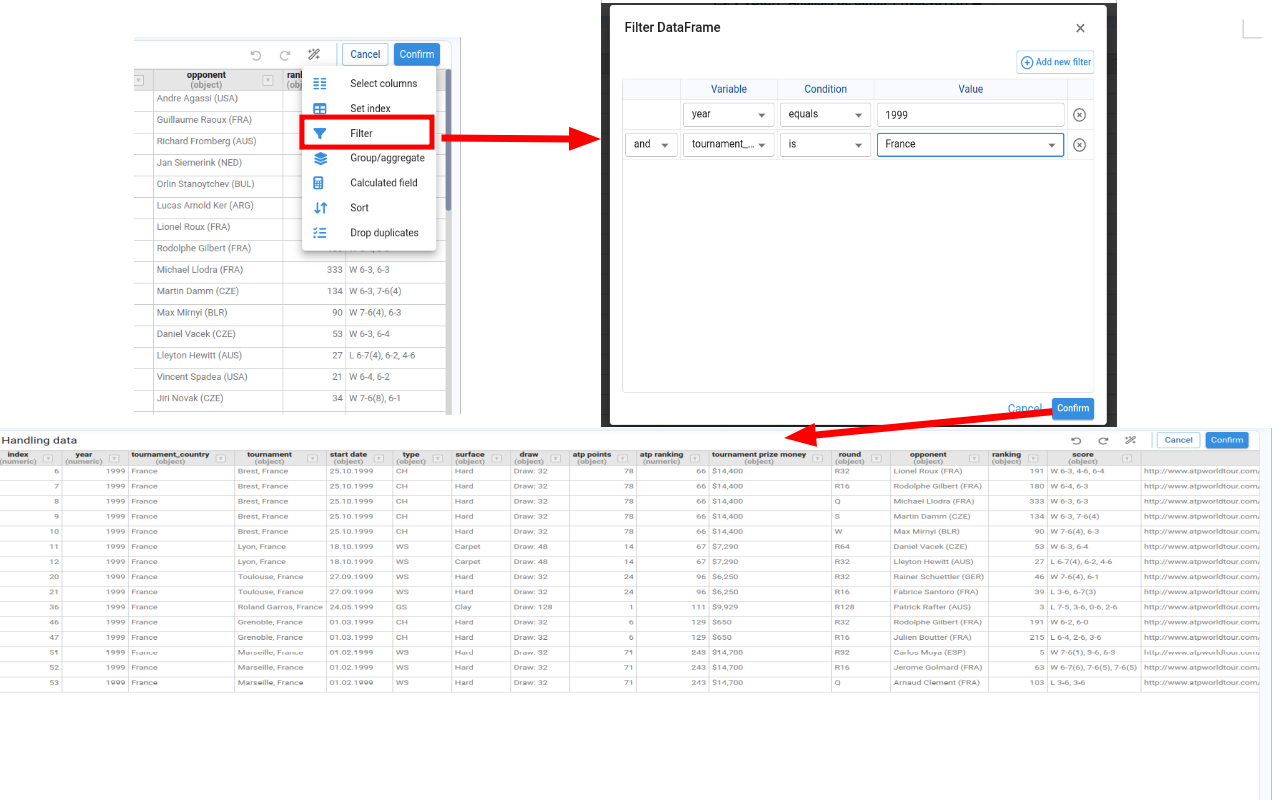Click the Calculated field calculator icon

click(320, 183)
